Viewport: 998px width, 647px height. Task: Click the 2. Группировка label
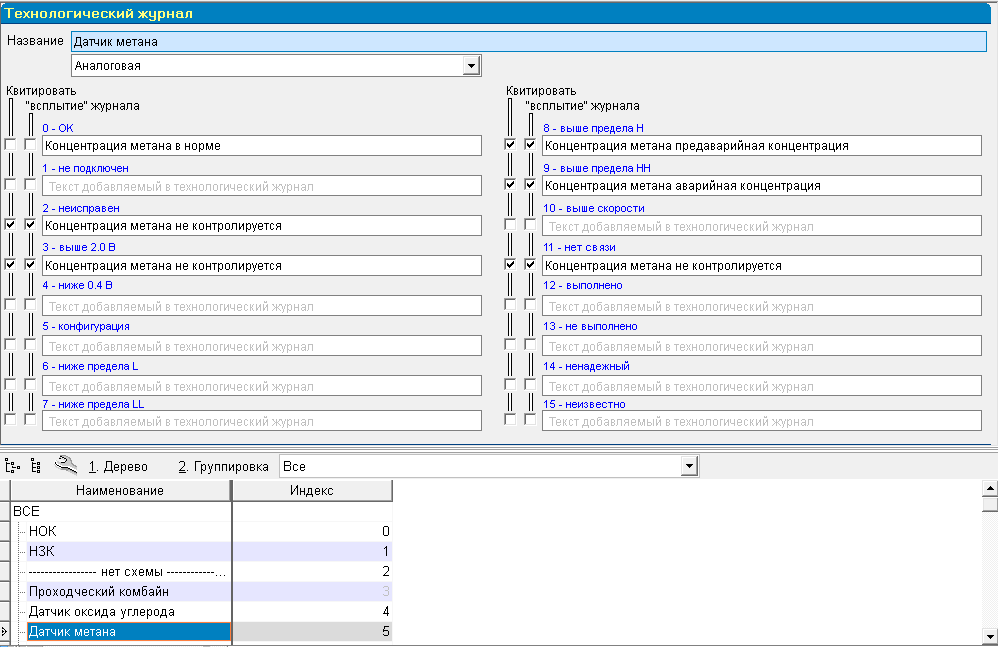pyautogui.click(x=223, y=467)
